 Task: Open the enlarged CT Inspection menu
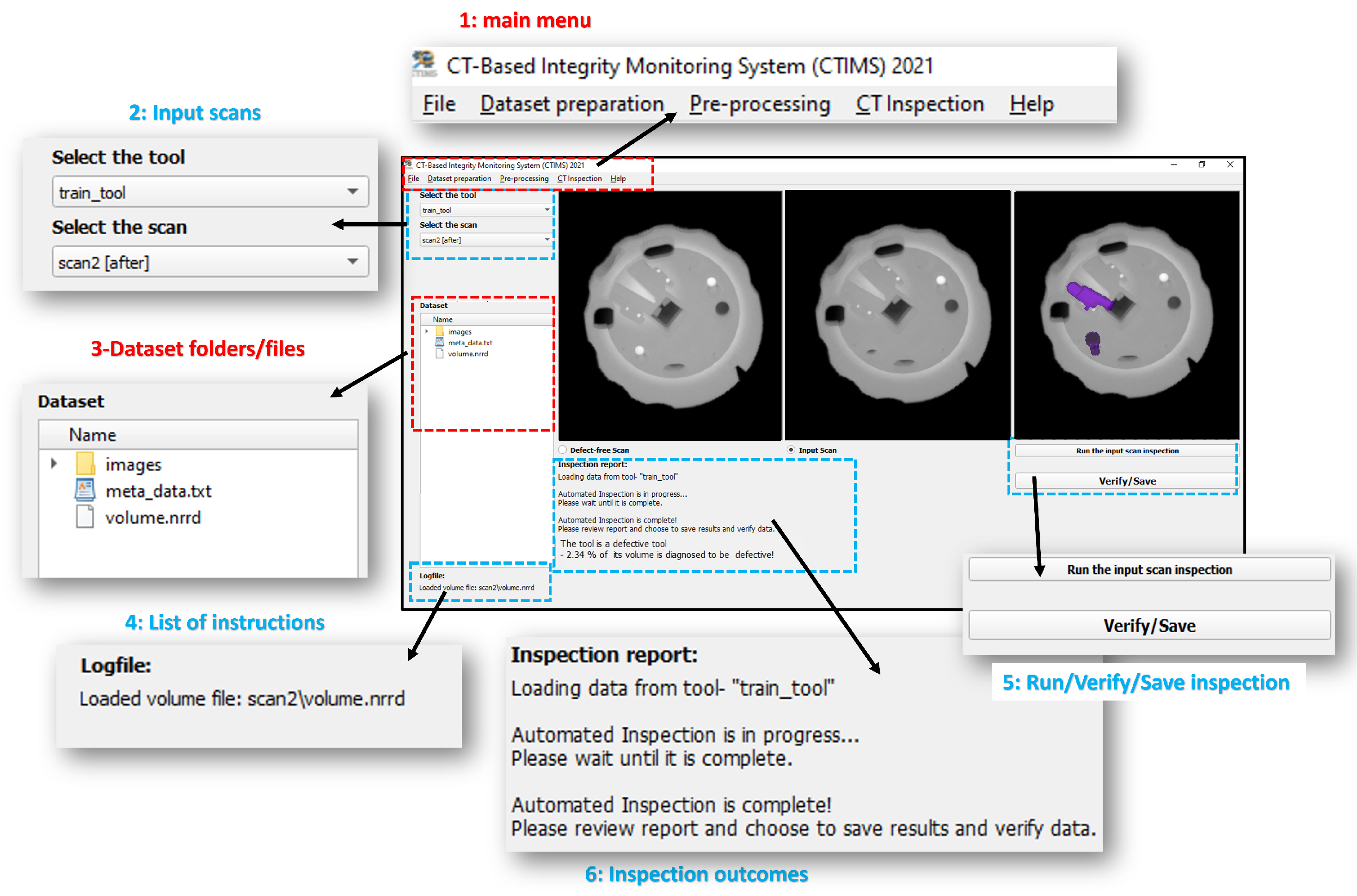click(919, 104)
